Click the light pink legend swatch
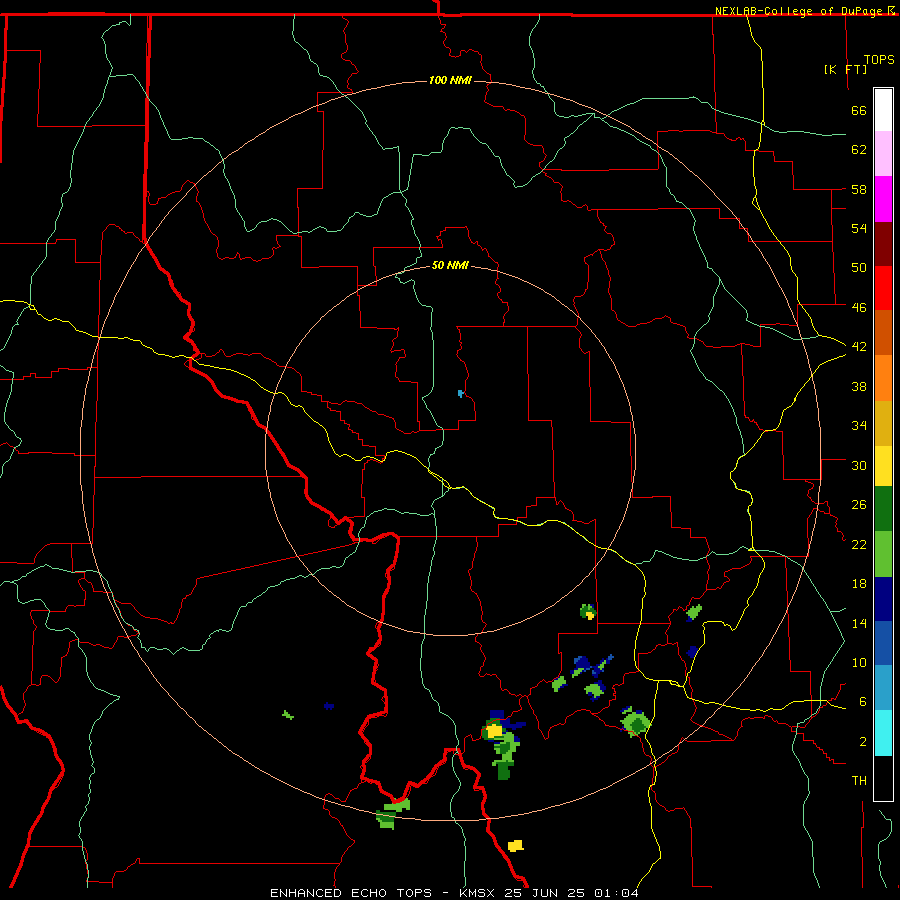900x900 pixels. (x=883, y=154)
